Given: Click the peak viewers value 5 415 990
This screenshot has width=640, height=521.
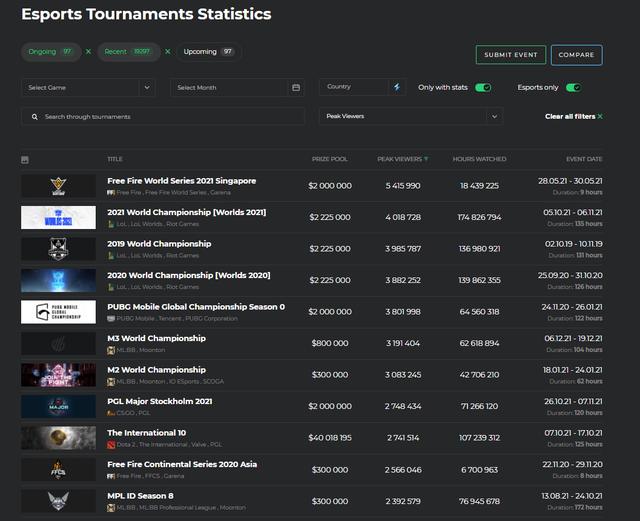Looking at the screenshot, I should coord(403,186).
